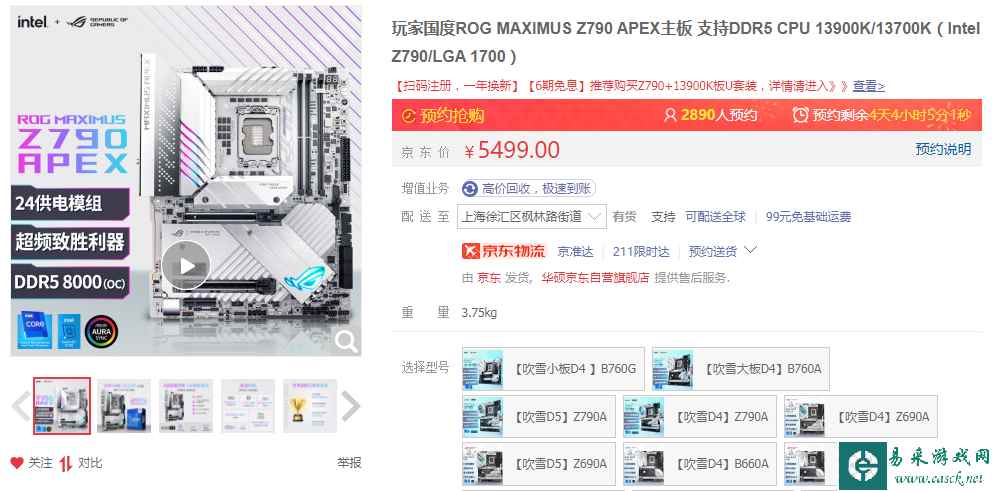Select the trophy thumbnail image
Screen dimensions: 992x491
click(x=310, y=406)
